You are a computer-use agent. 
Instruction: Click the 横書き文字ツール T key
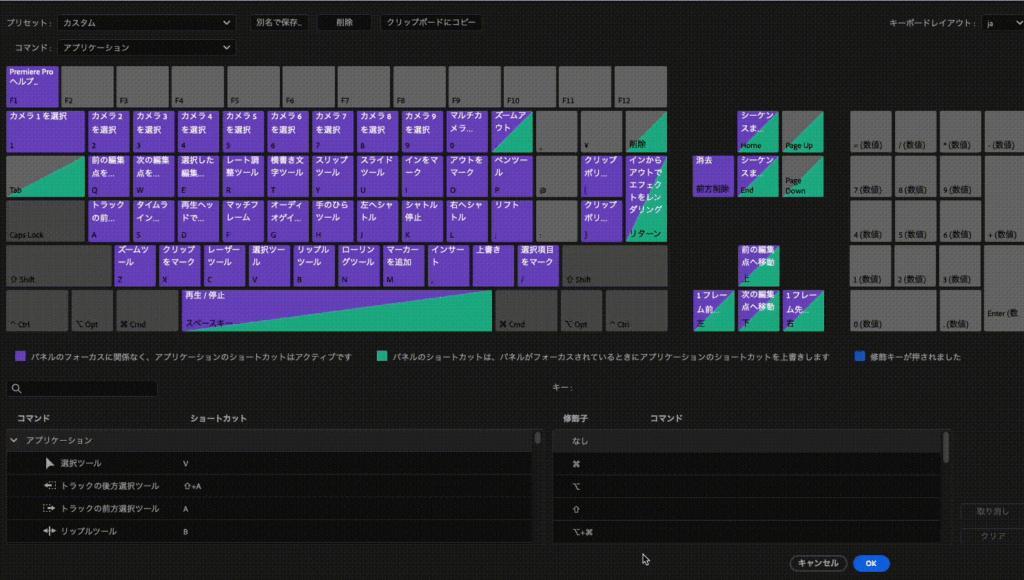tap(288, 176)
